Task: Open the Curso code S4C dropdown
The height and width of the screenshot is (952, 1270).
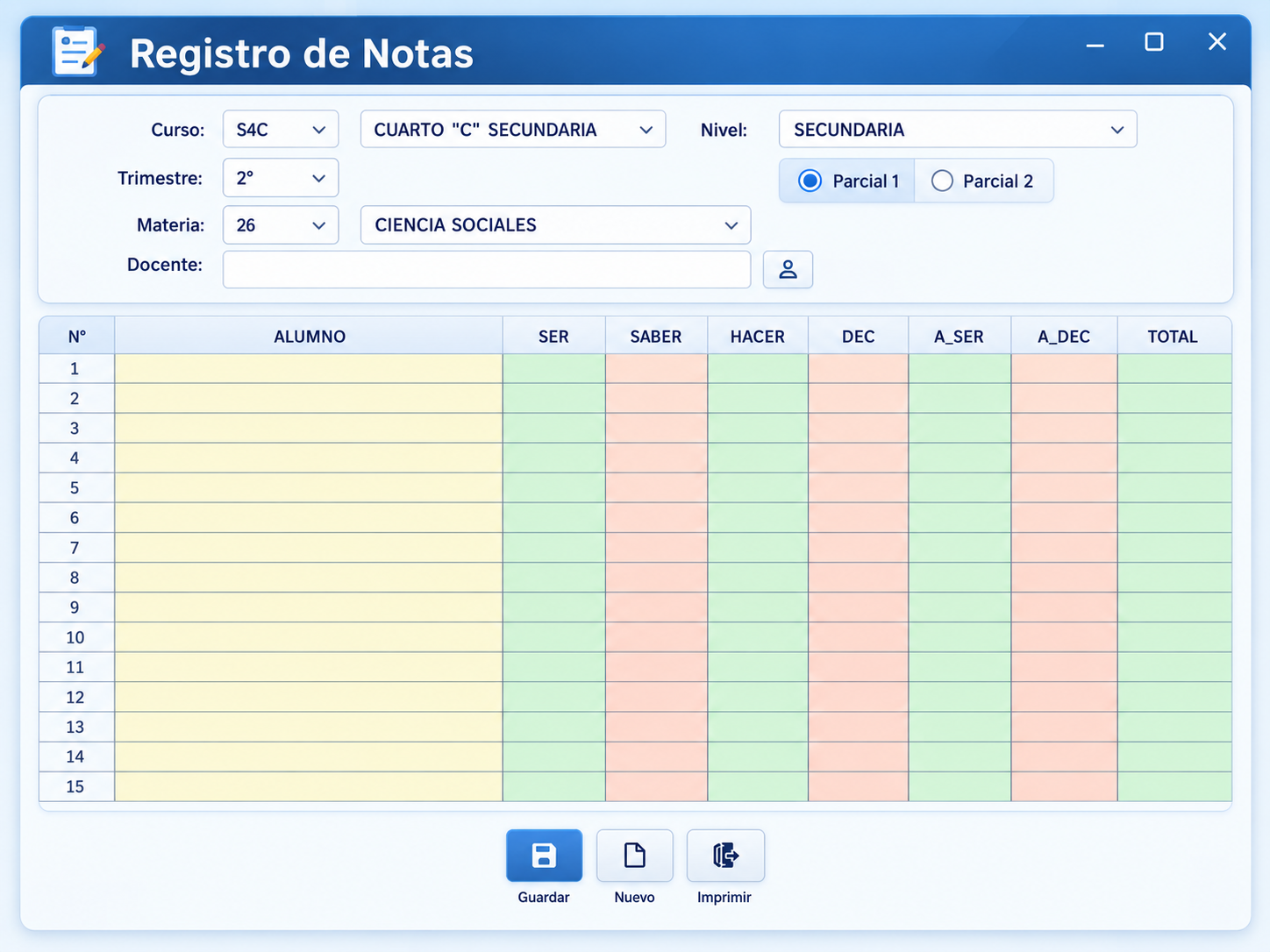Action: click(281, 130)
